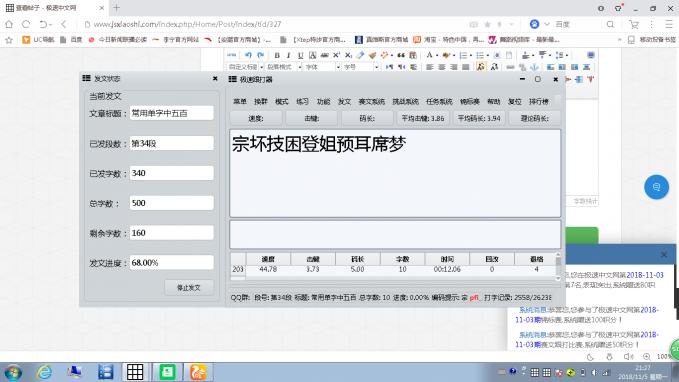Apply superscript in the editor toolbar

[336, 55]
